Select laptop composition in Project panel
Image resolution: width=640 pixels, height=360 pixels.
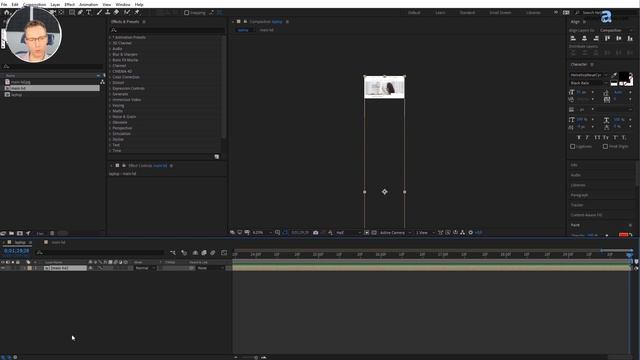pos(17,95)
